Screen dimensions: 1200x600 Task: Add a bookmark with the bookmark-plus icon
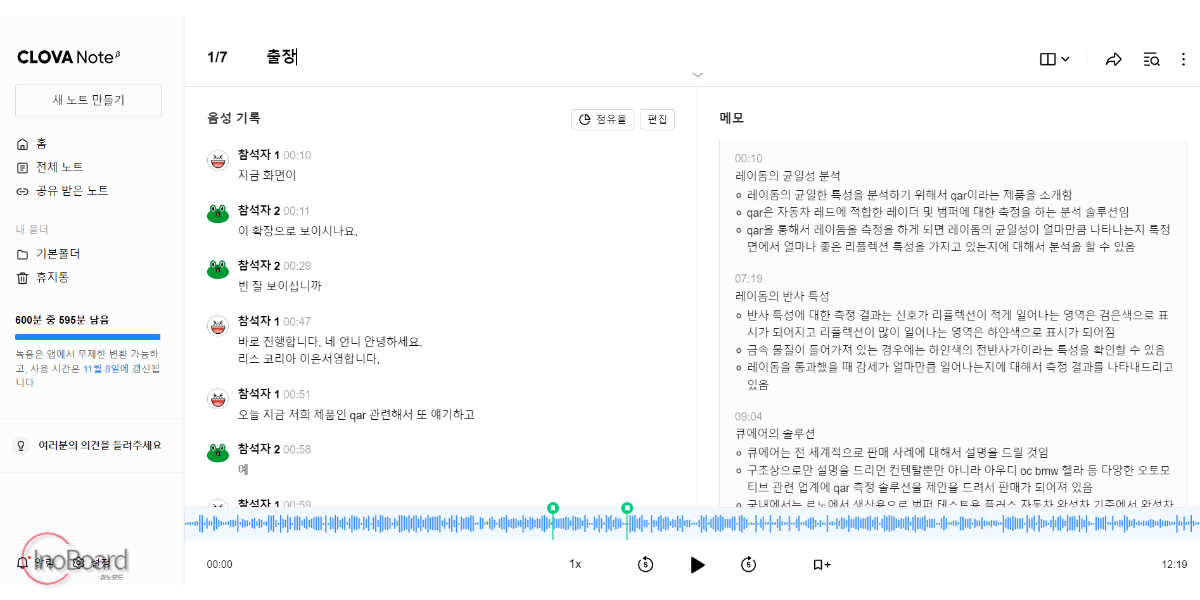point(821,564)
